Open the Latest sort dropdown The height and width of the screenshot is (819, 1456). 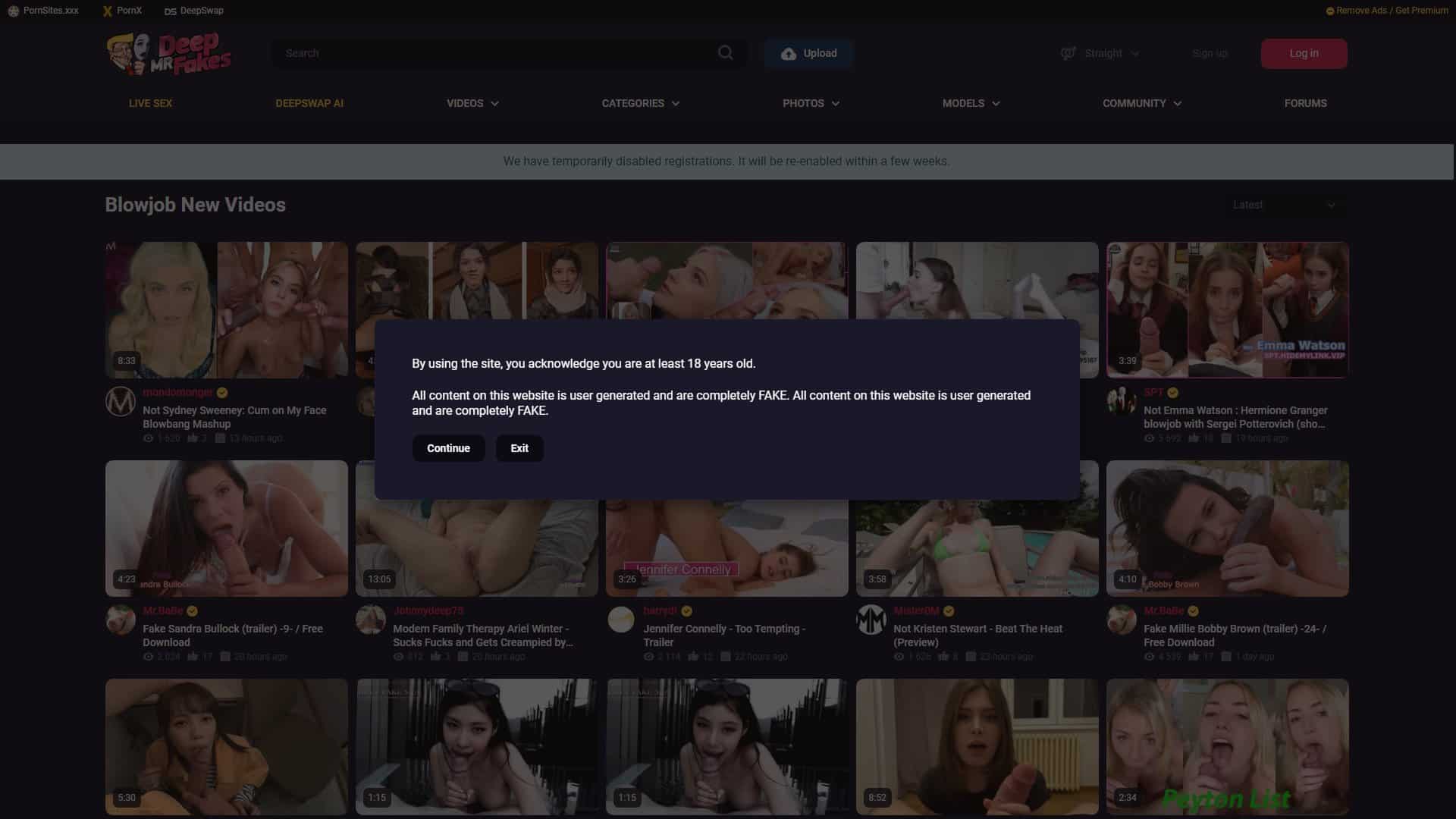pyautogui.click(x=1285, y=205)
